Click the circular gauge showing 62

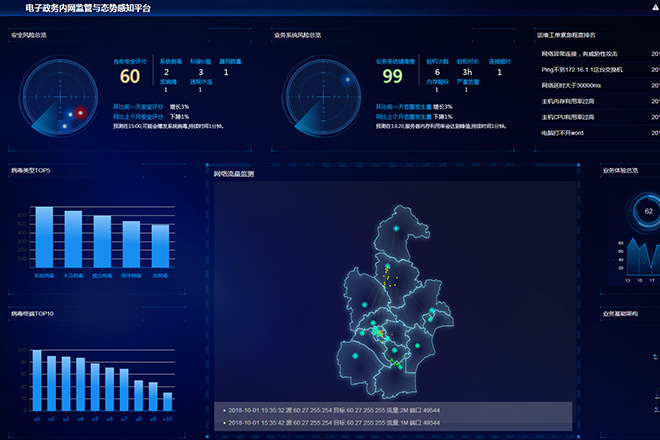tap(648, 211)
